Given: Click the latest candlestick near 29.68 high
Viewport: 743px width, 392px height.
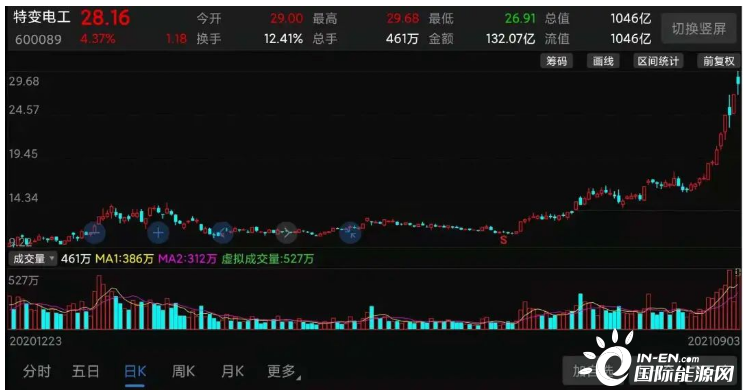Looking at the screenshot, I should pyautogui.click(x=738, y=82).
